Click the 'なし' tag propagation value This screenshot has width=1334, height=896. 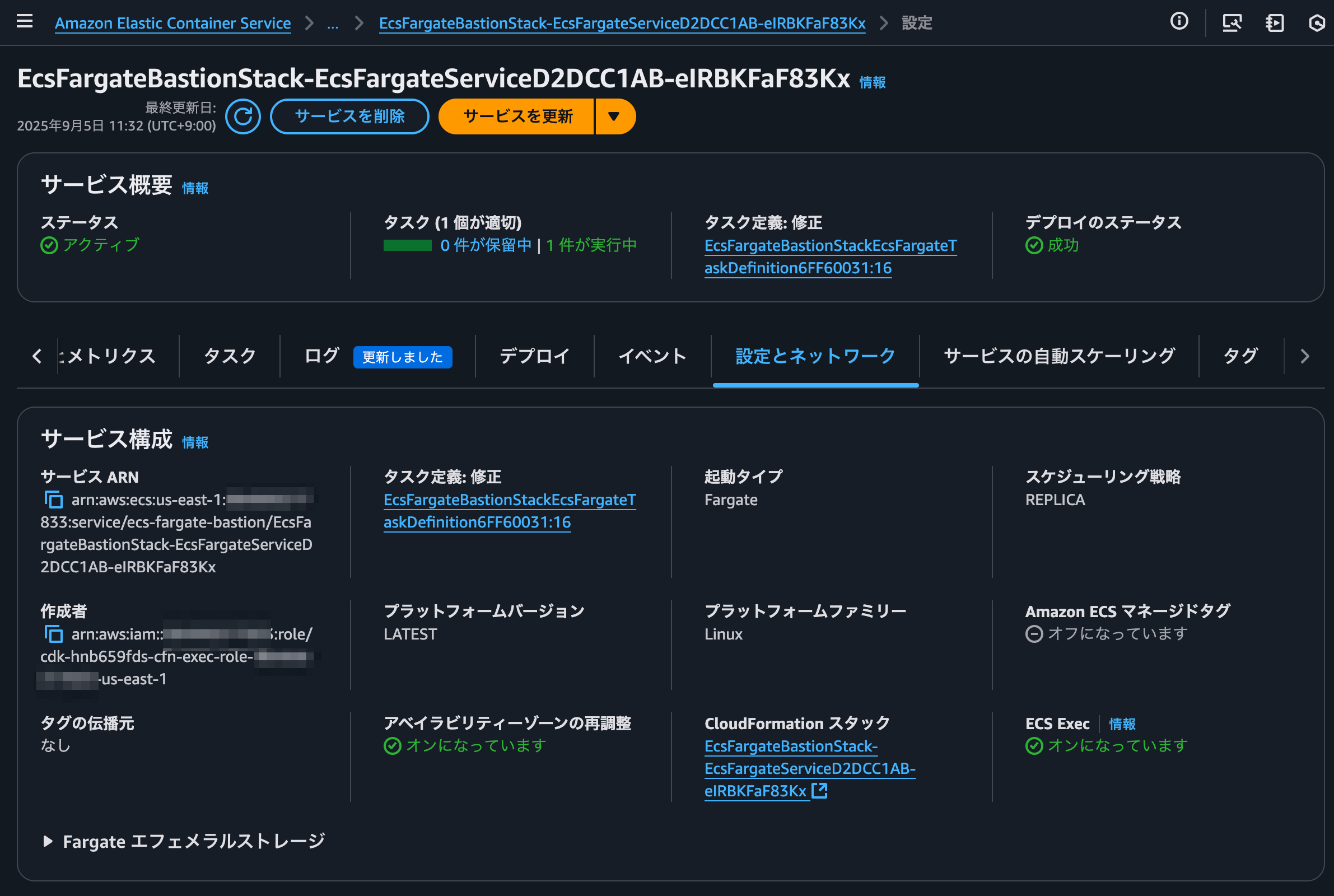pyautogui.click(x=55, y=746)
